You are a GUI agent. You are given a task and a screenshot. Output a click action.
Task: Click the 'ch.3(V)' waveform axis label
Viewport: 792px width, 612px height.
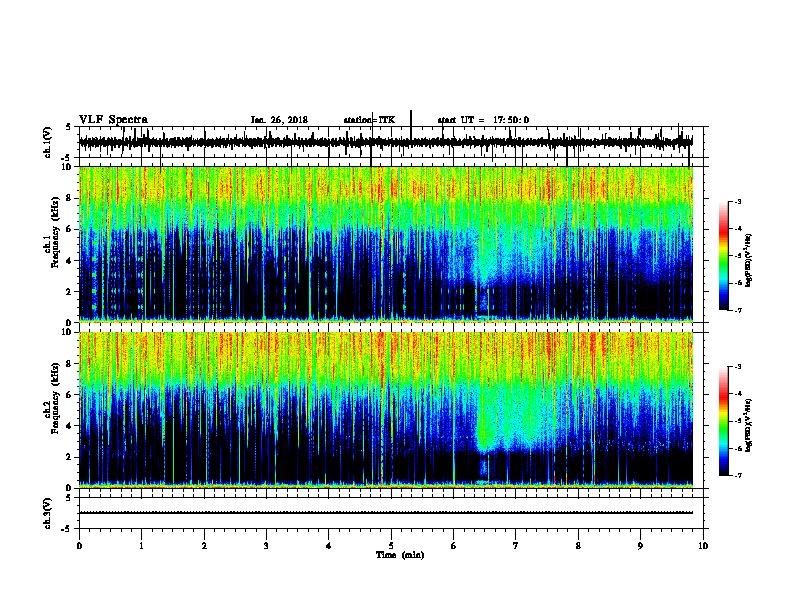(x=48, y=513)
